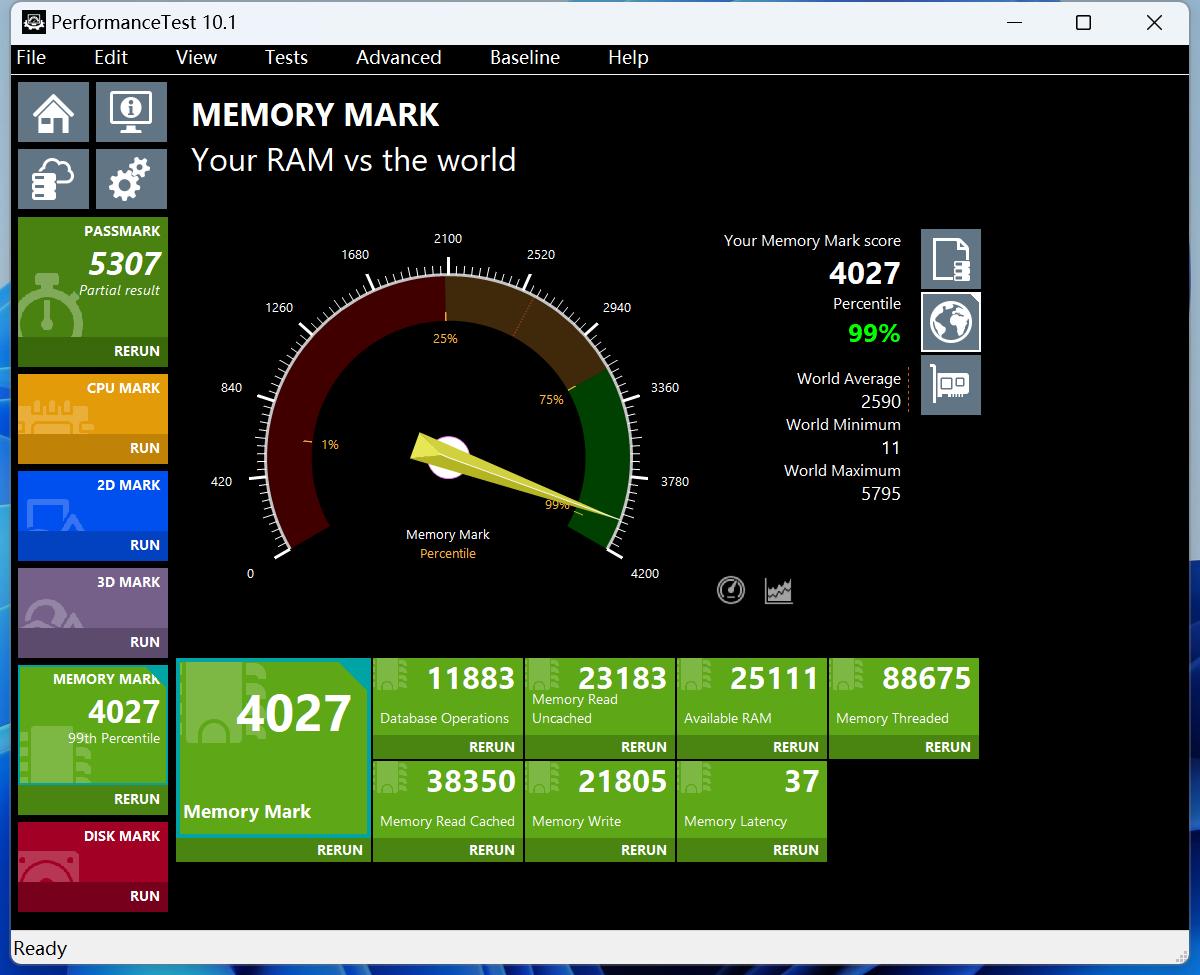Switch to the speedometer gauge view icon

731,590
